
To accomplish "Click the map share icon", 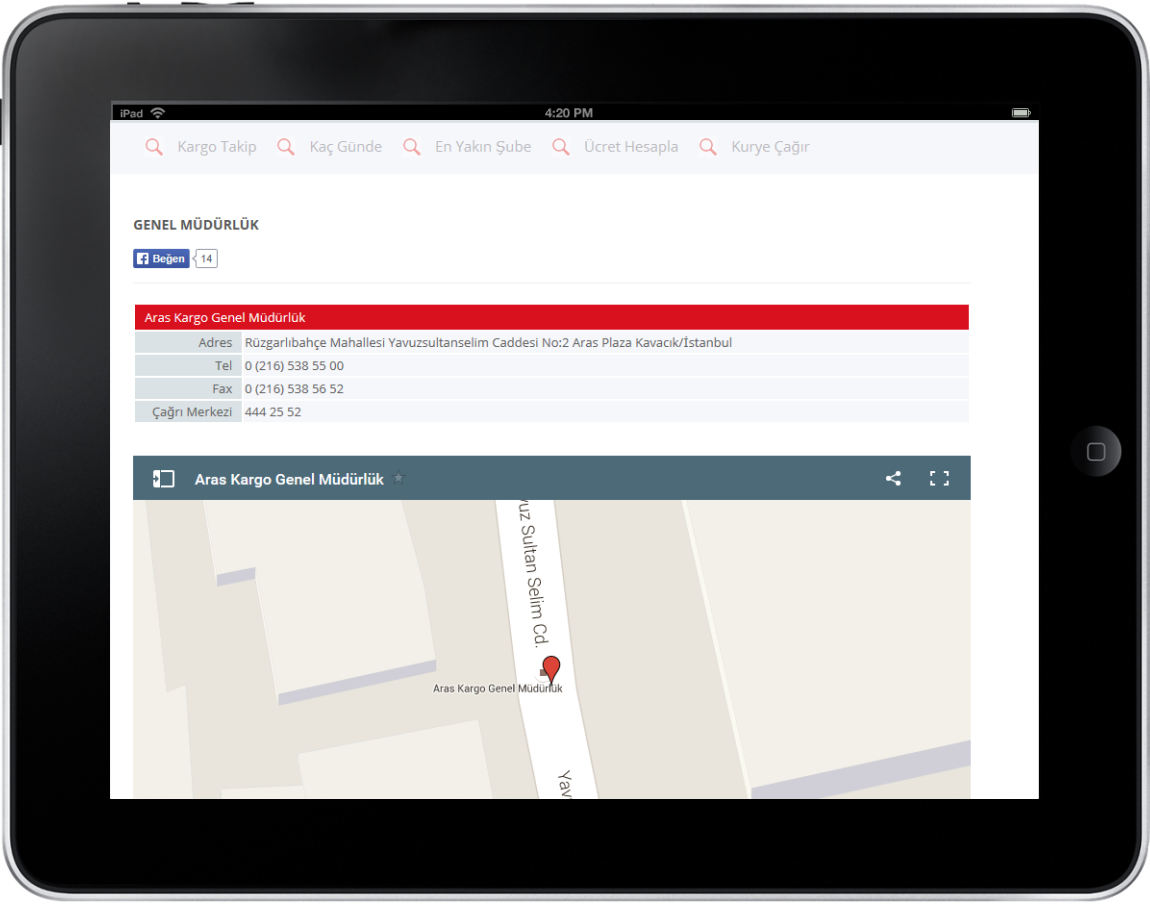I will pos(893,479).
